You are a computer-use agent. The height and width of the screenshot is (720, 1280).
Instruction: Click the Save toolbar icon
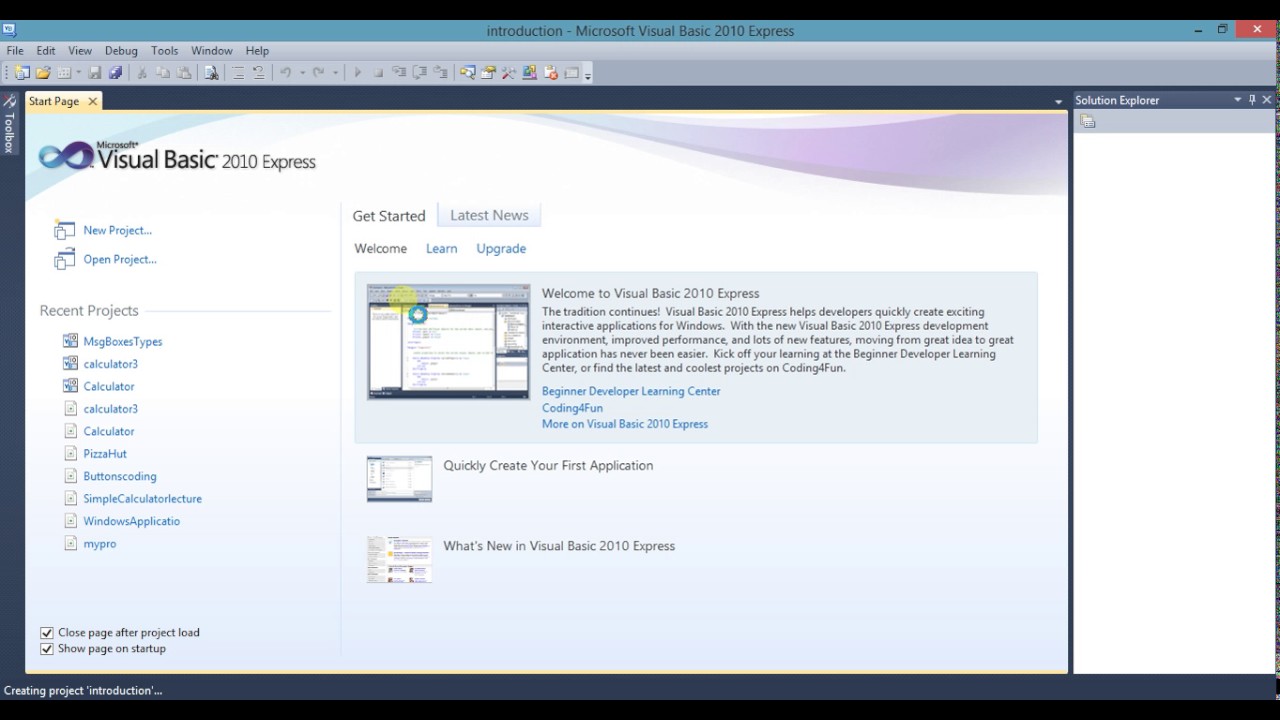pyautogui.click(x=95, y=72)
